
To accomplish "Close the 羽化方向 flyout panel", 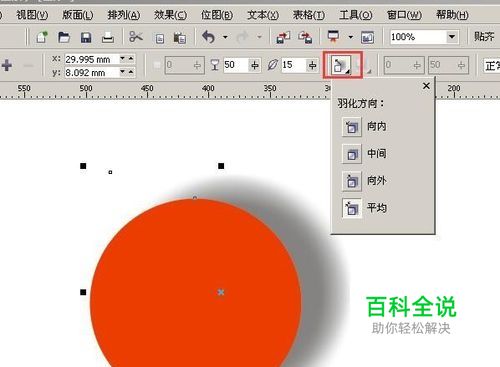I will click(x=426, y=86).
